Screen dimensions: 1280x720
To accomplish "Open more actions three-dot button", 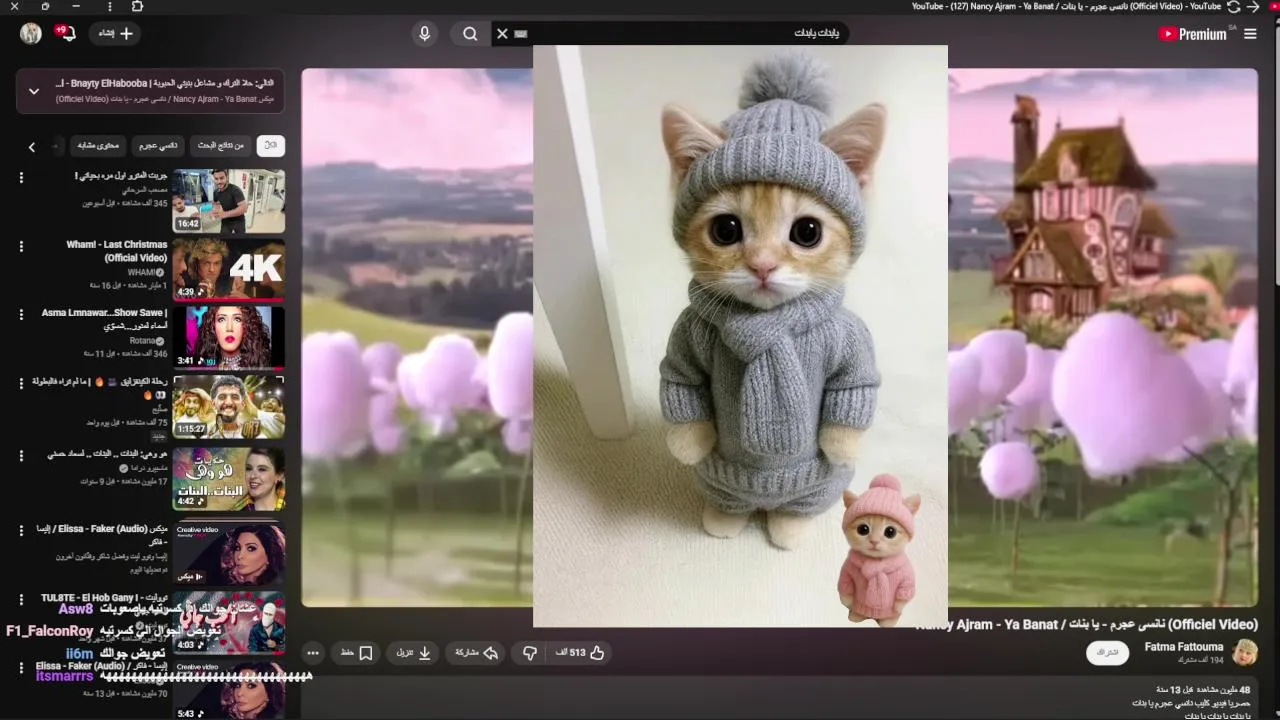I will pyautogui.click(x=313, y=653).
